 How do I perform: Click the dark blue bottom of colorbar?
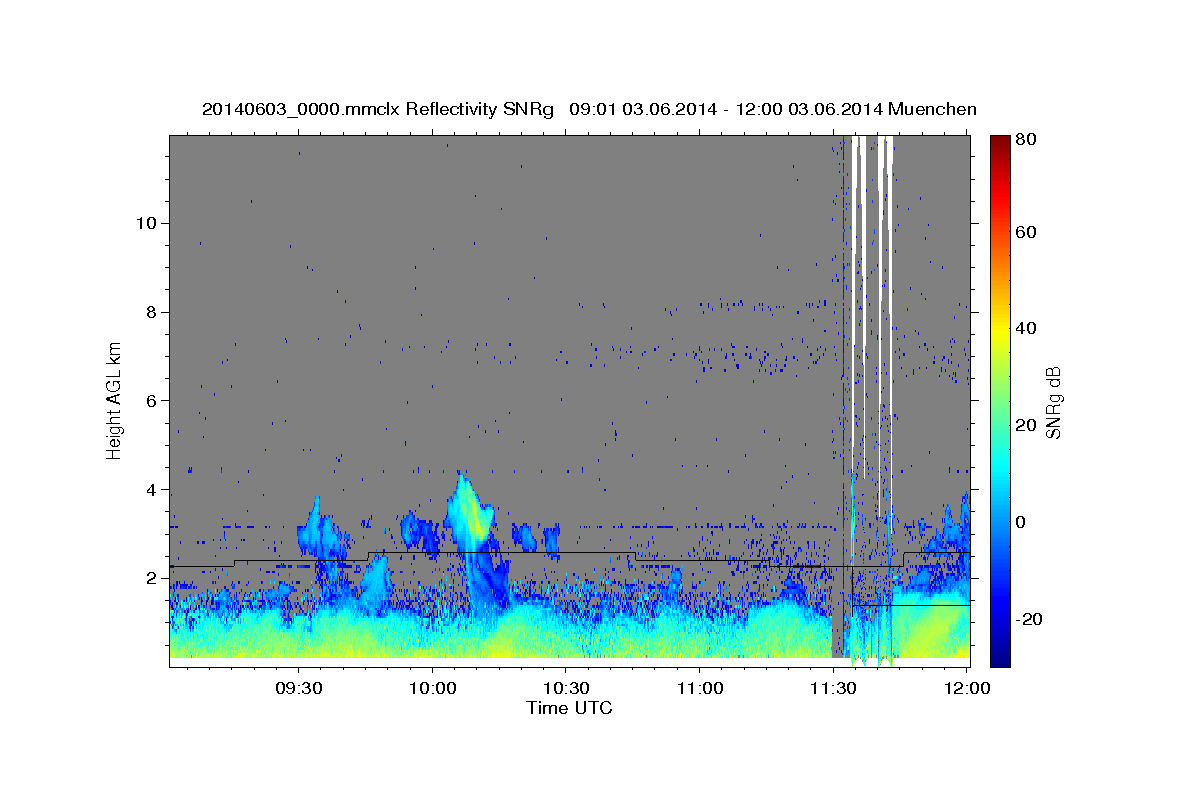(1000, 655)
